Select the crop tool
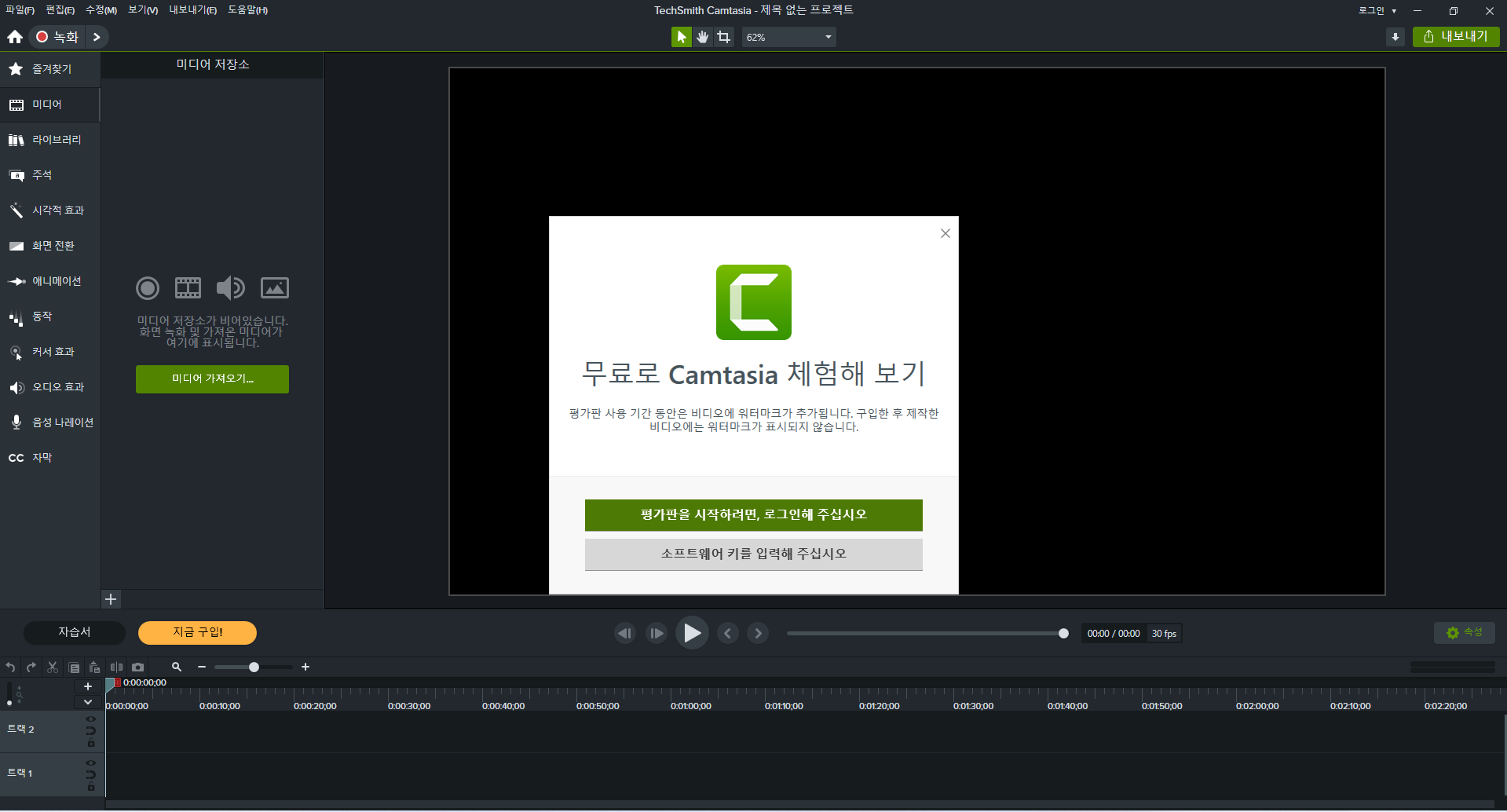This screenshot has width=1507, height=812. click(724, 37)
